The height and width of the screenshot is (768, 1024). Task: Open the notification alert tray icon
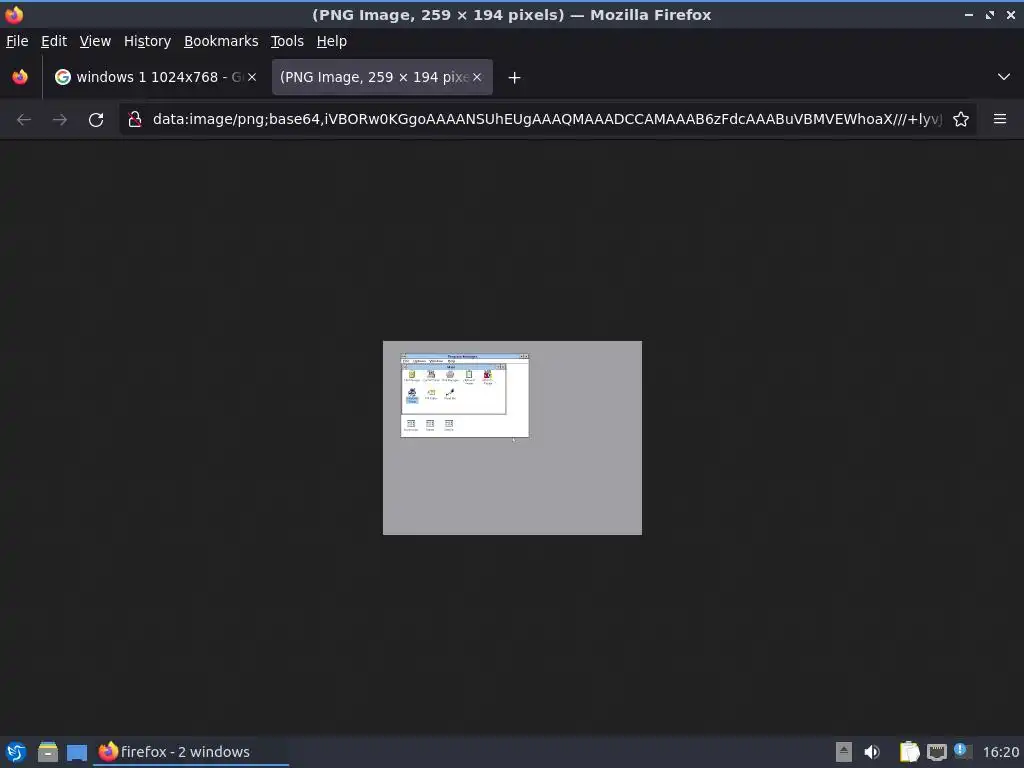(x=962, y=751)
